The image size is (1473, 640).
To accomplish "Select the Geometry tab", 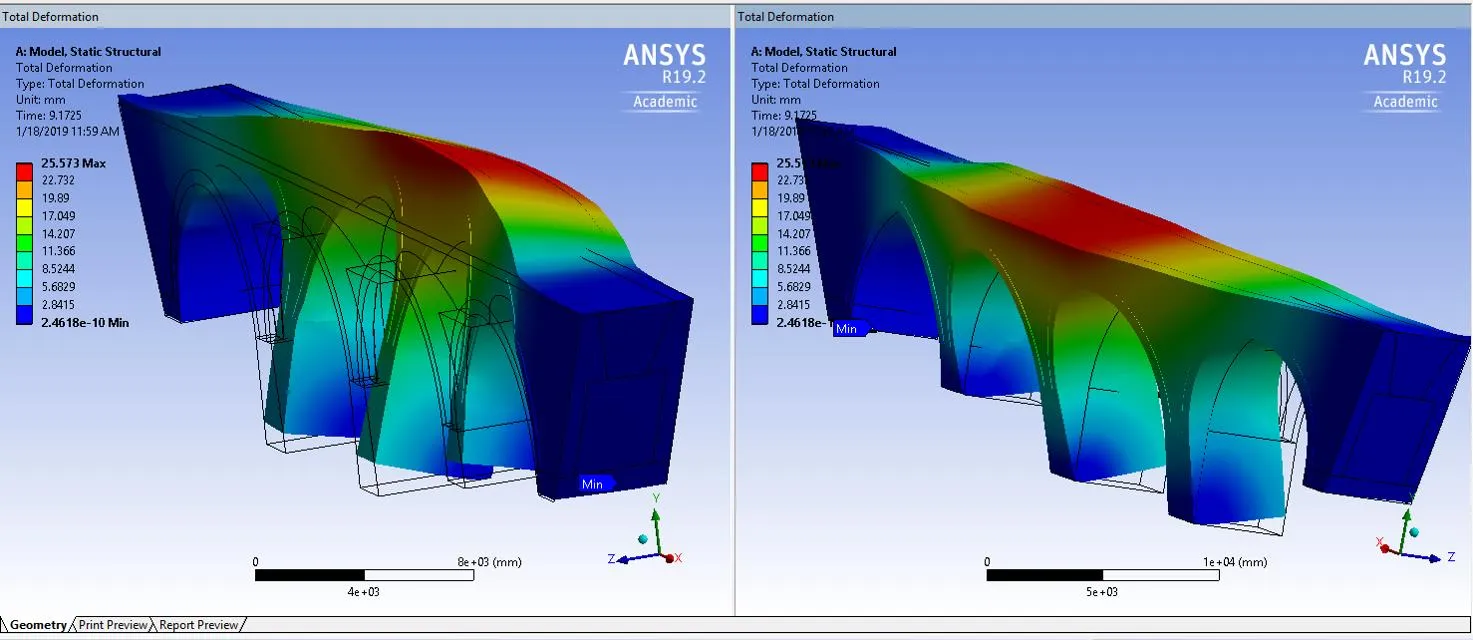I will coord(38,625).
